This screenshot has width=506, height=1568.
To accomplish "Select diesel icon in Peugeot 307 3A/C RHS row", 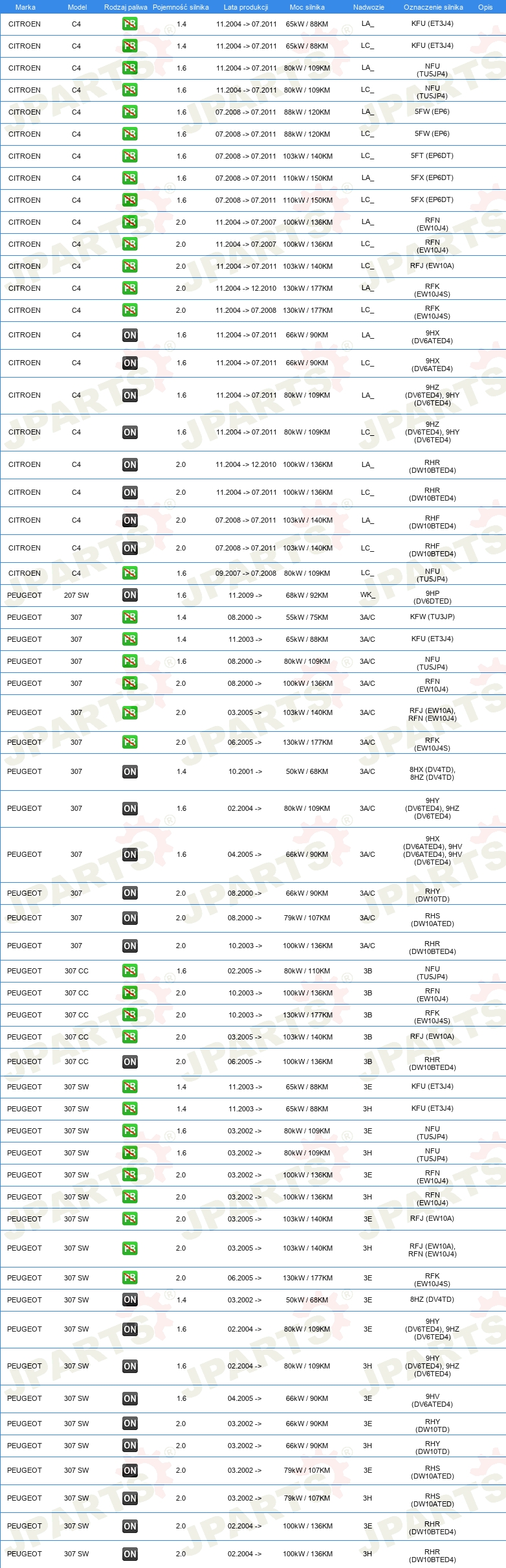I will pyautogui.click(x=129, y=918).
